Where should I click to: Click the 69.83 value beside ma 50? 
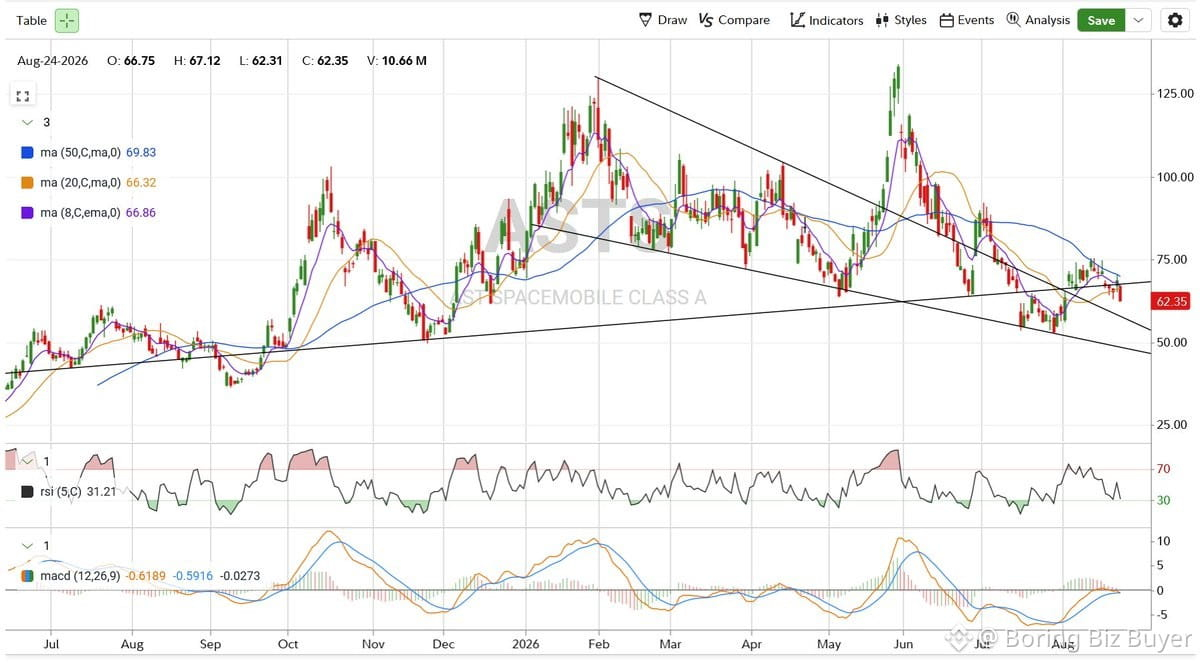coord(141,153)
